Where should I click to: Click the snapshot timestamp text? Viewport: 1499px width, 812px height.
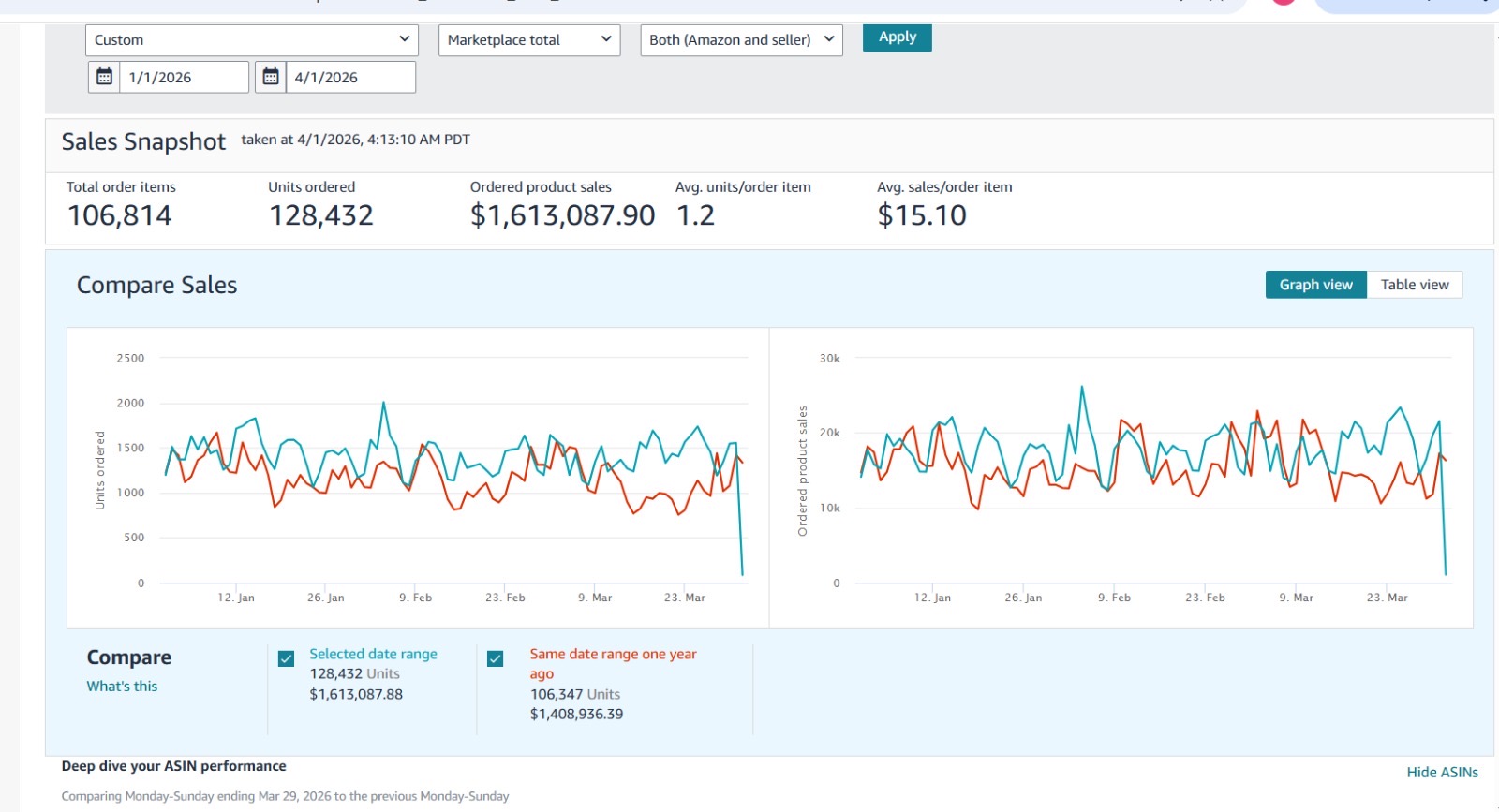pyautogui.click(x=355, y=140)
